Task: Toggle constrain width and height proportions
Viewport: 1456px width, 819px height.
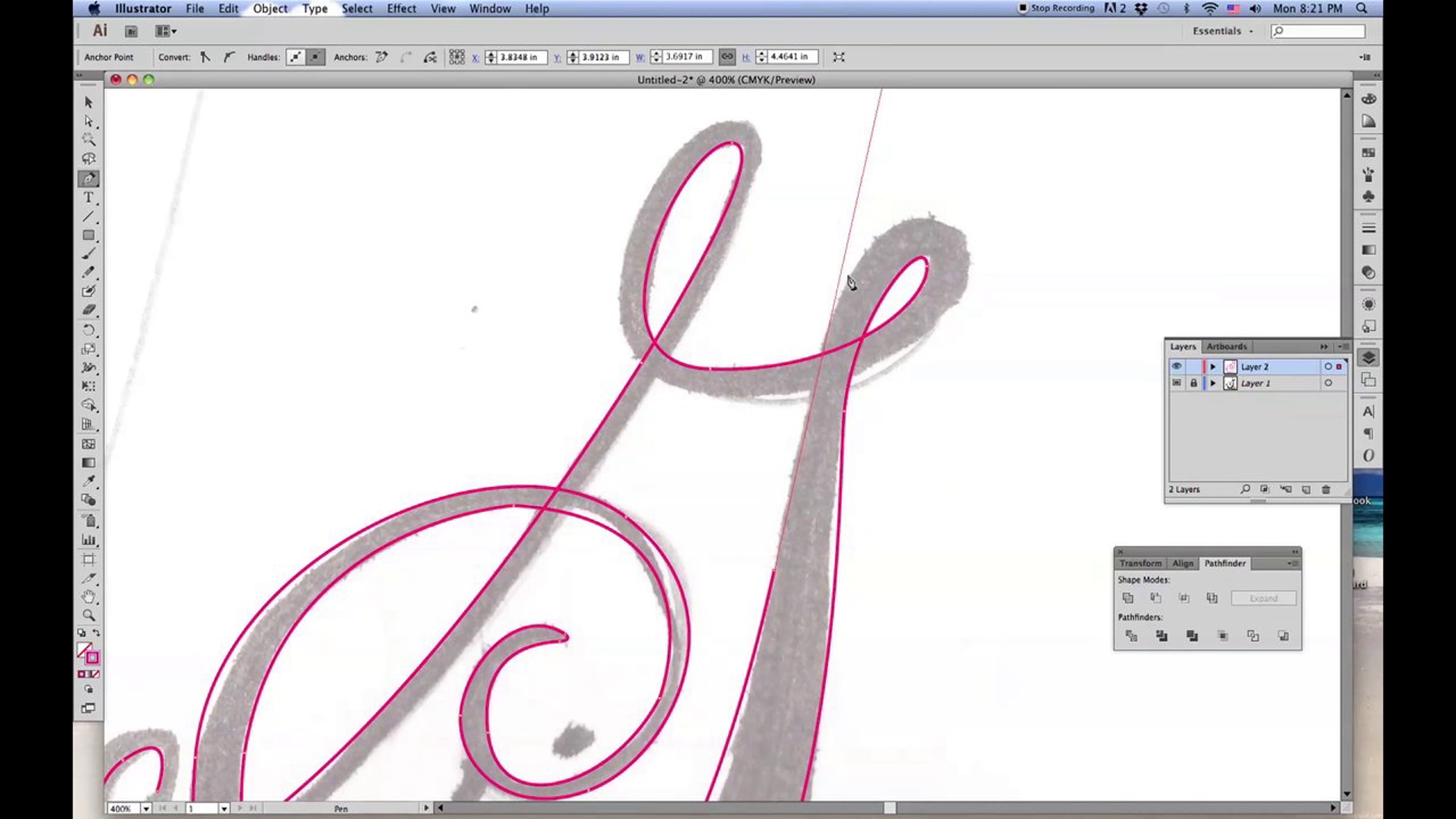Action: (727, 57)
